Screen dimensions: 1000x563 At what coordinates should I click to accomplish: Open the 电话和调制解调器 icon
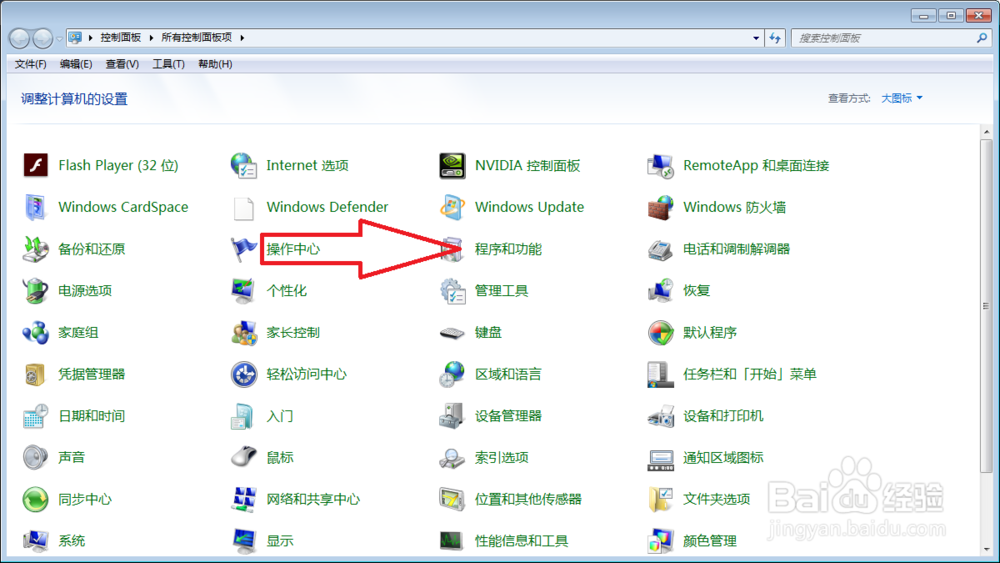click(660, 249)
